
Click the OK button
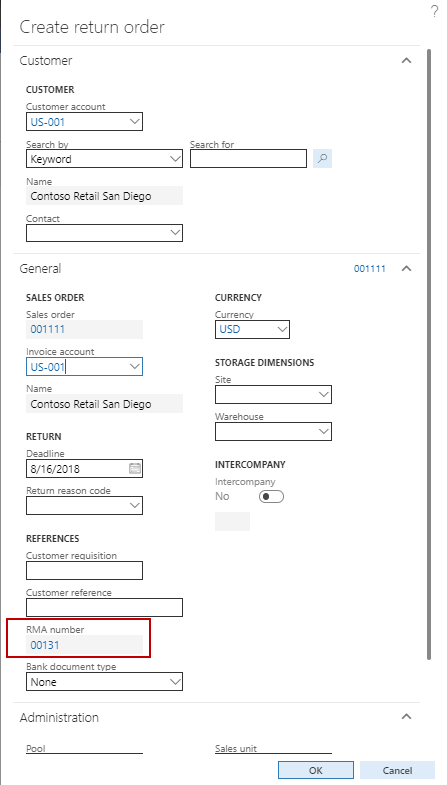[316, 770]
